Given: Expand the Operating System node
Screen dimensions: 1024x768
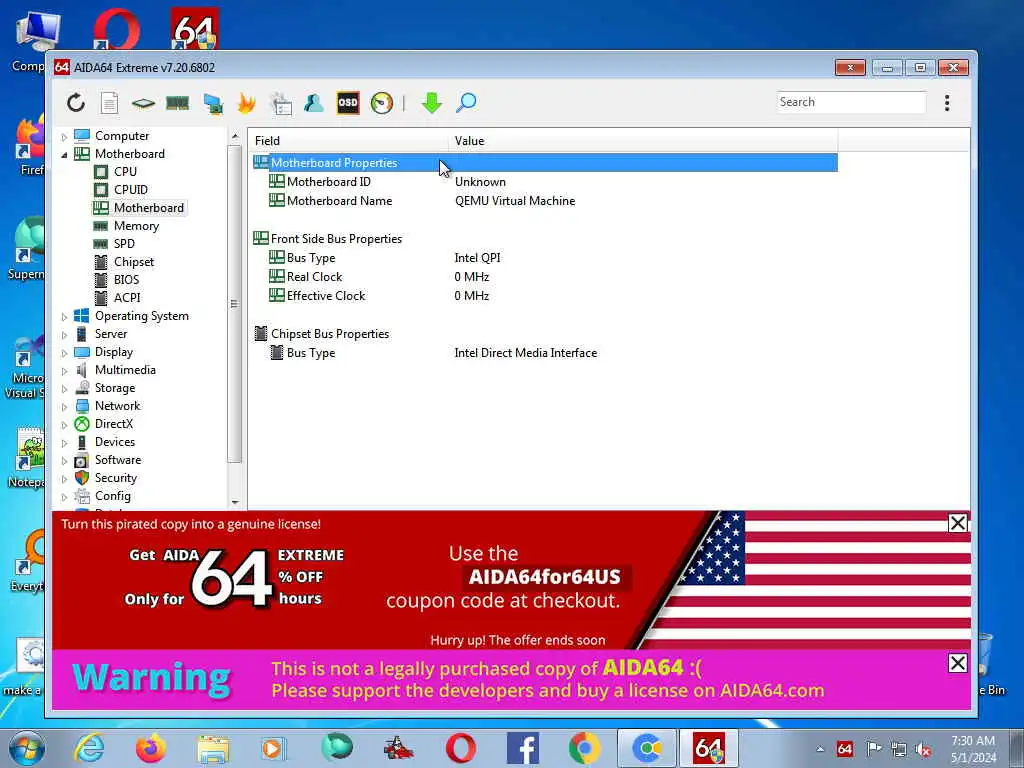Looking at the screenshot, I should 64,317.
